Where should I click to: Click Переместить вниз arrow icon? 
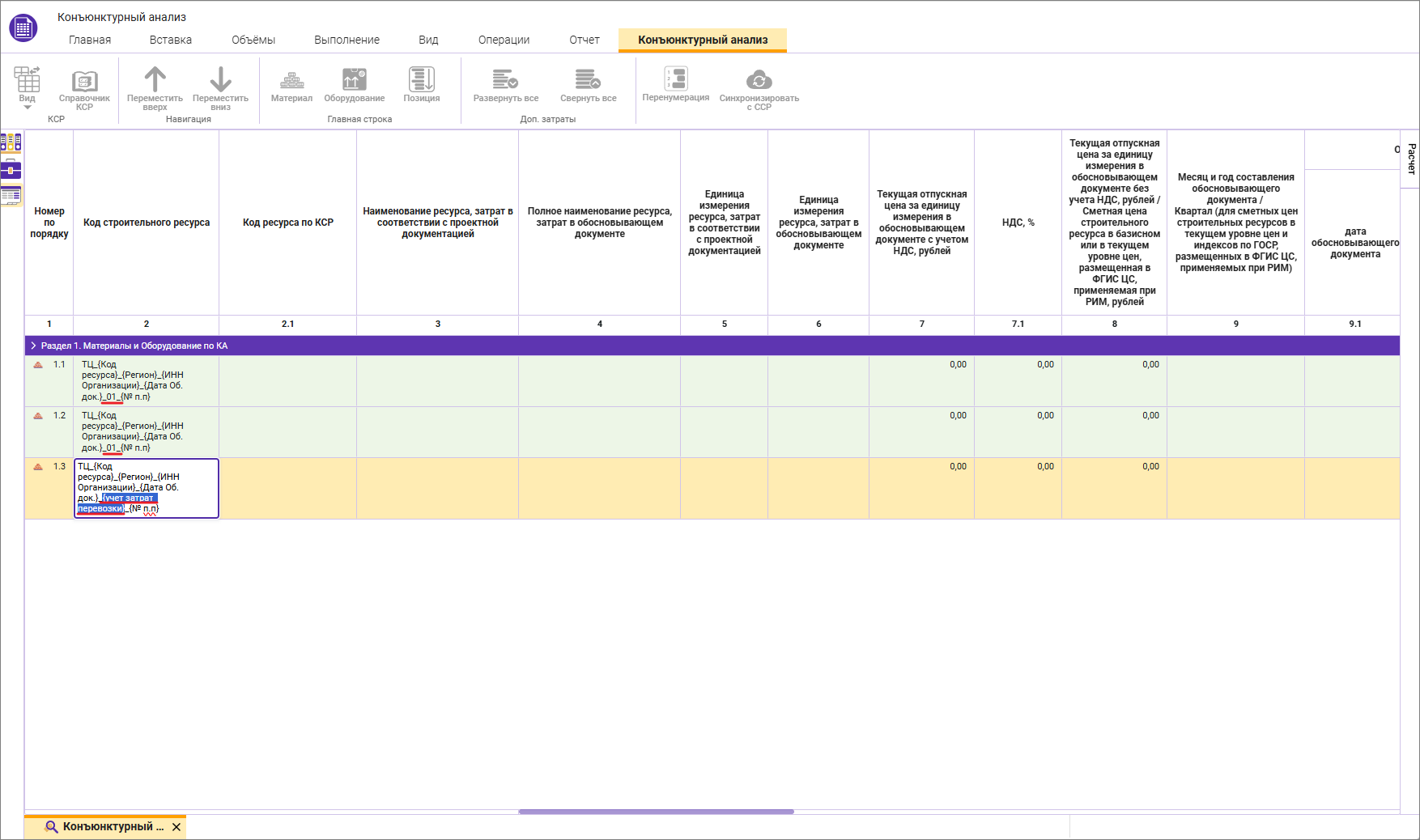tap(220, 80)
